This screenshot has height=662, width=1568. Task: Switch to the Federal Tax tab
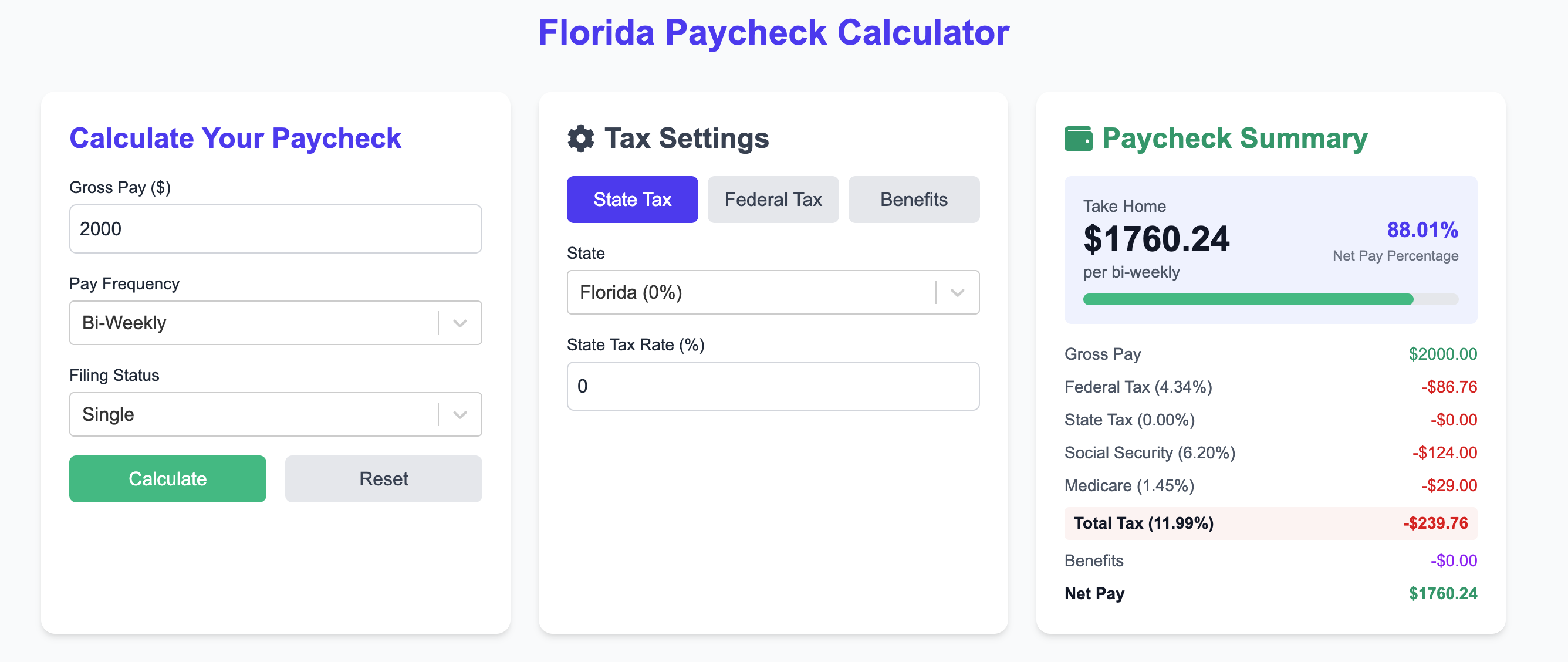tap(773, 200)
